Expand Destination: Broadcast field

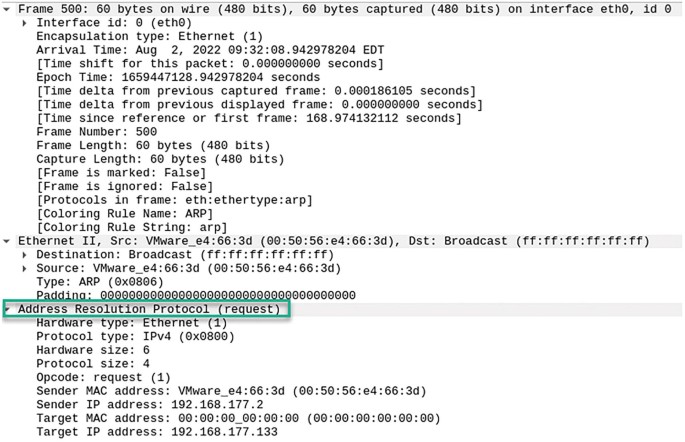click(25, 255)
